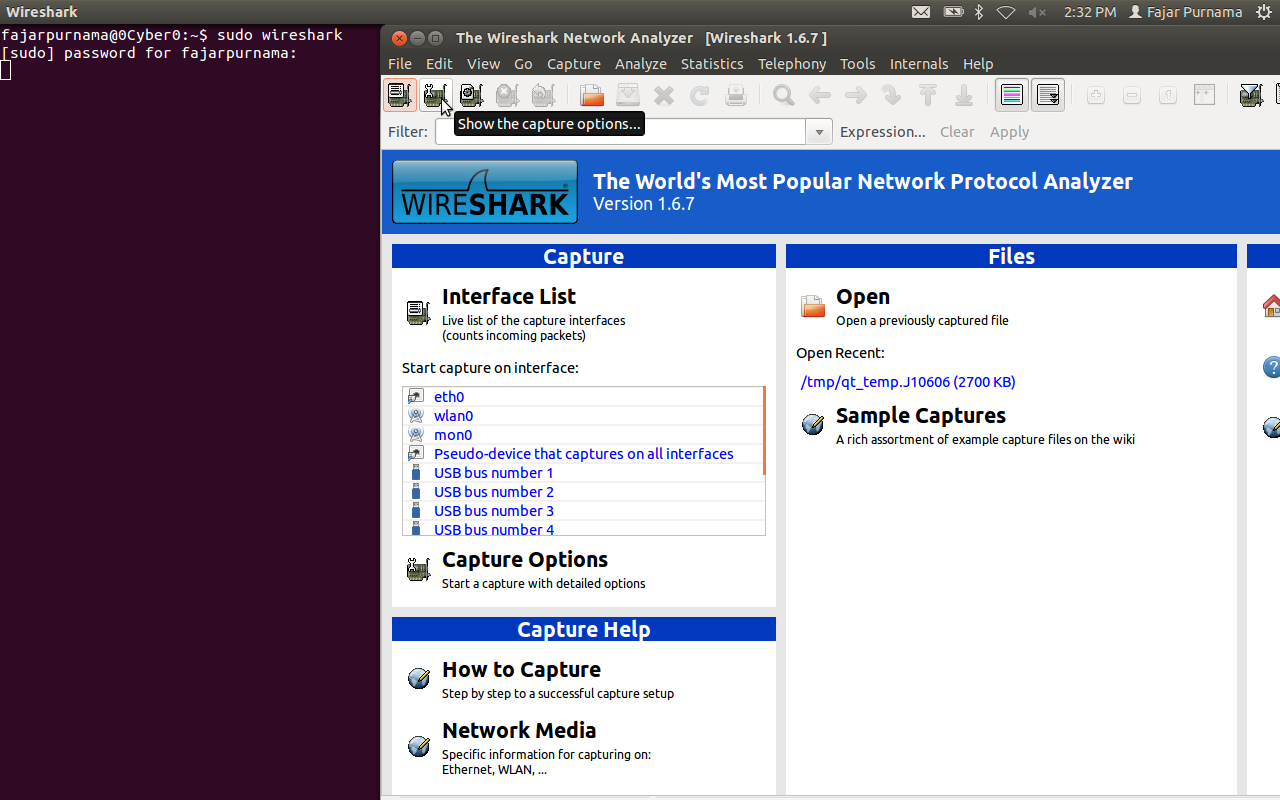
Task: Click the Open heading under Files
Action: click(x=863, y=296)
